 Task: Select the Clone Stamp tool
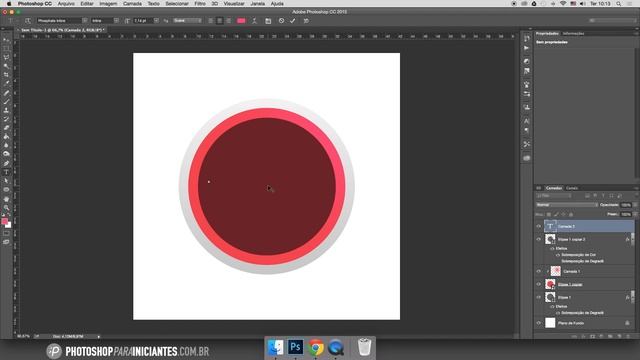(x=6, y=110)
